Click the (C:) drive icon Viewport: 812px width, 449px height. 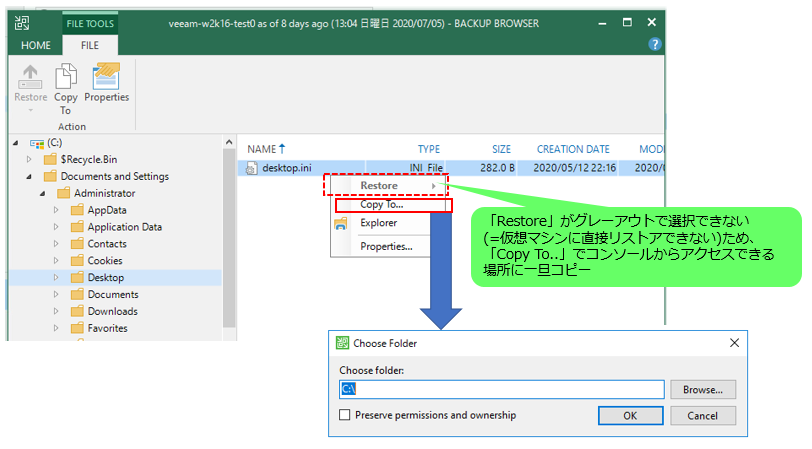tap(37, 143)
